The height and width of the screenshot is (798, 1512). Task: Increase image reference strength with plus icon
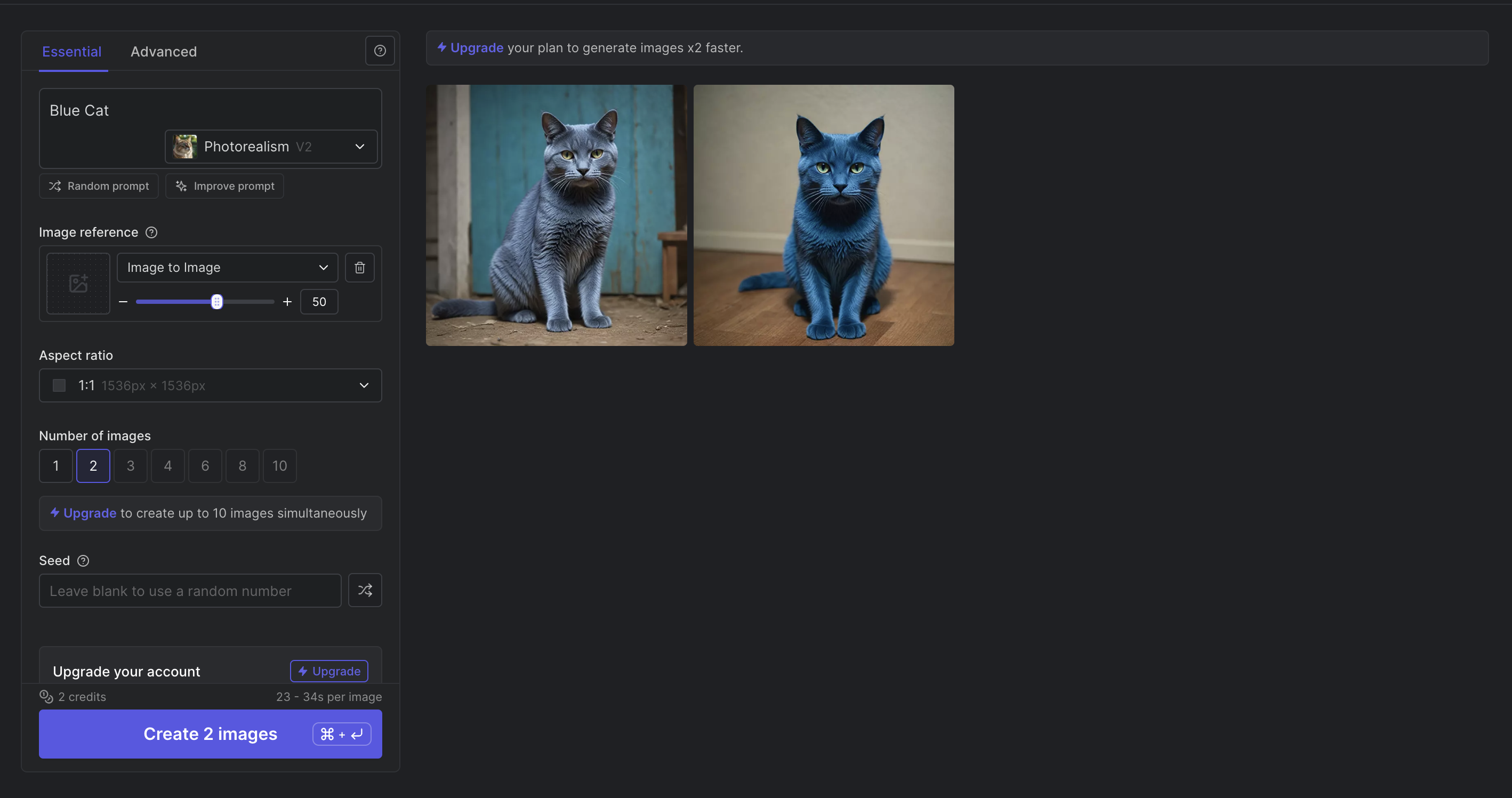click(287, 302)
